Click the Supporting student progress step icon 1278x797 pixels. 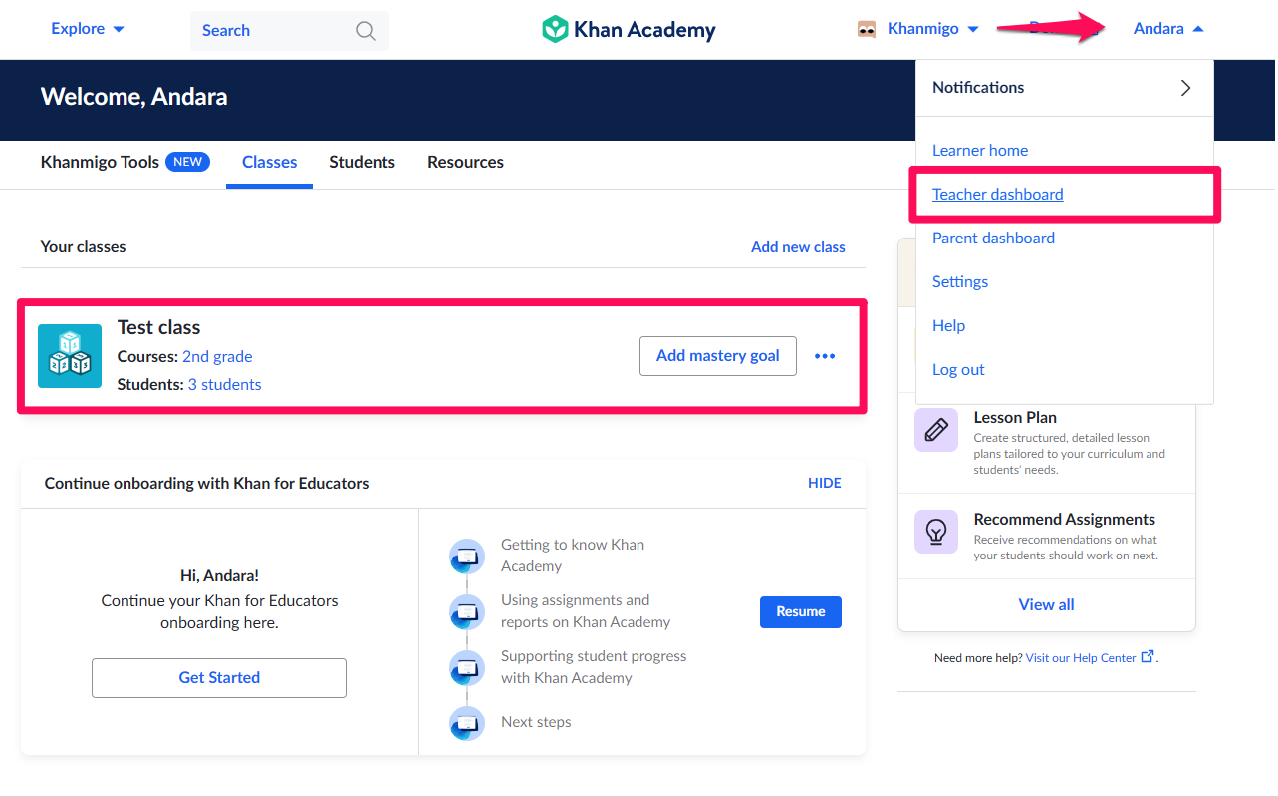coord(466,668)
